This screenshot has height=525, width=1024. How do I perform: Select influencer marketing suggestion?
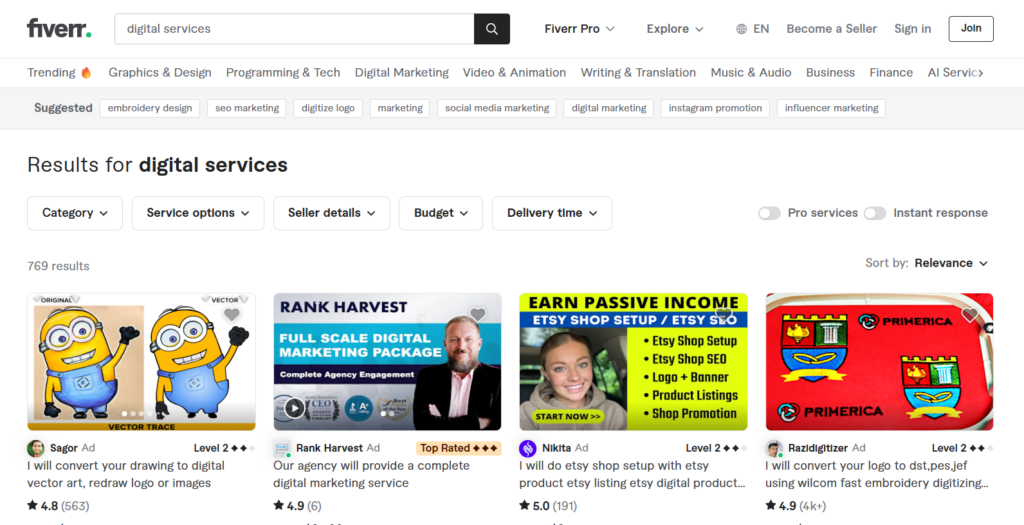831,108
